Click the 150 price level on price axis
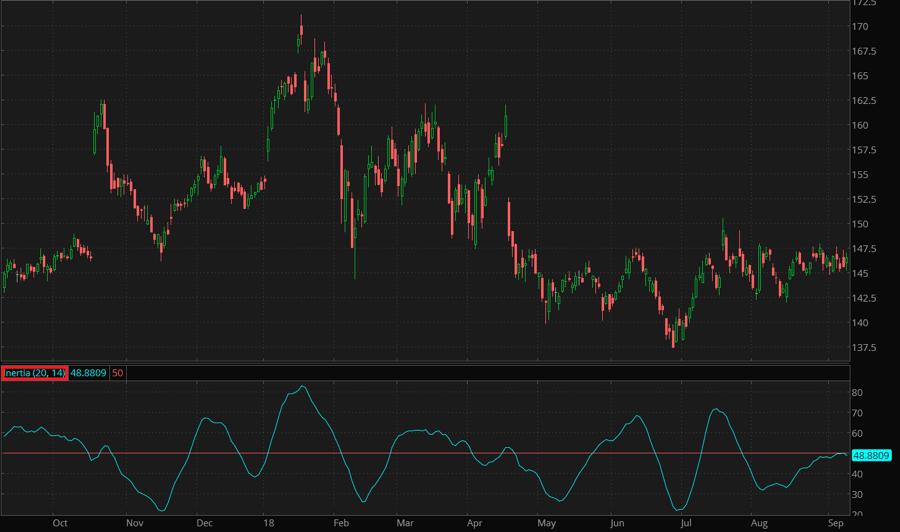900x532 pixels. pyautogui.click(x=859, y=224)
